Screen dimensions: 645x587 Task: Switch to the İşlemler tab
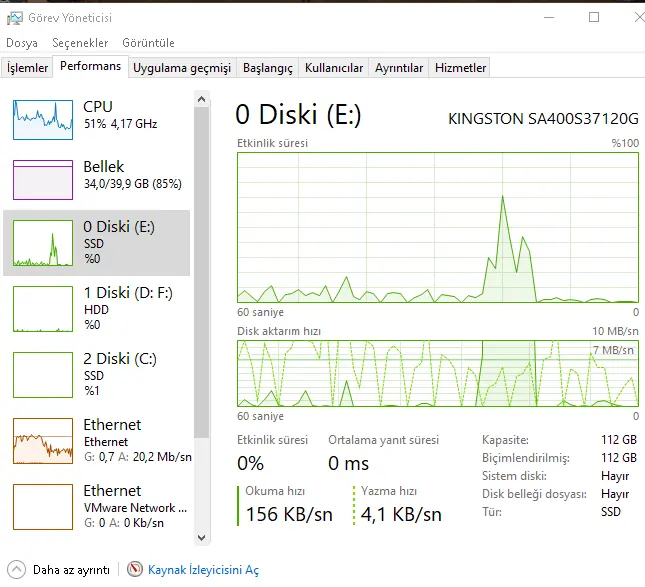[27, 67]
